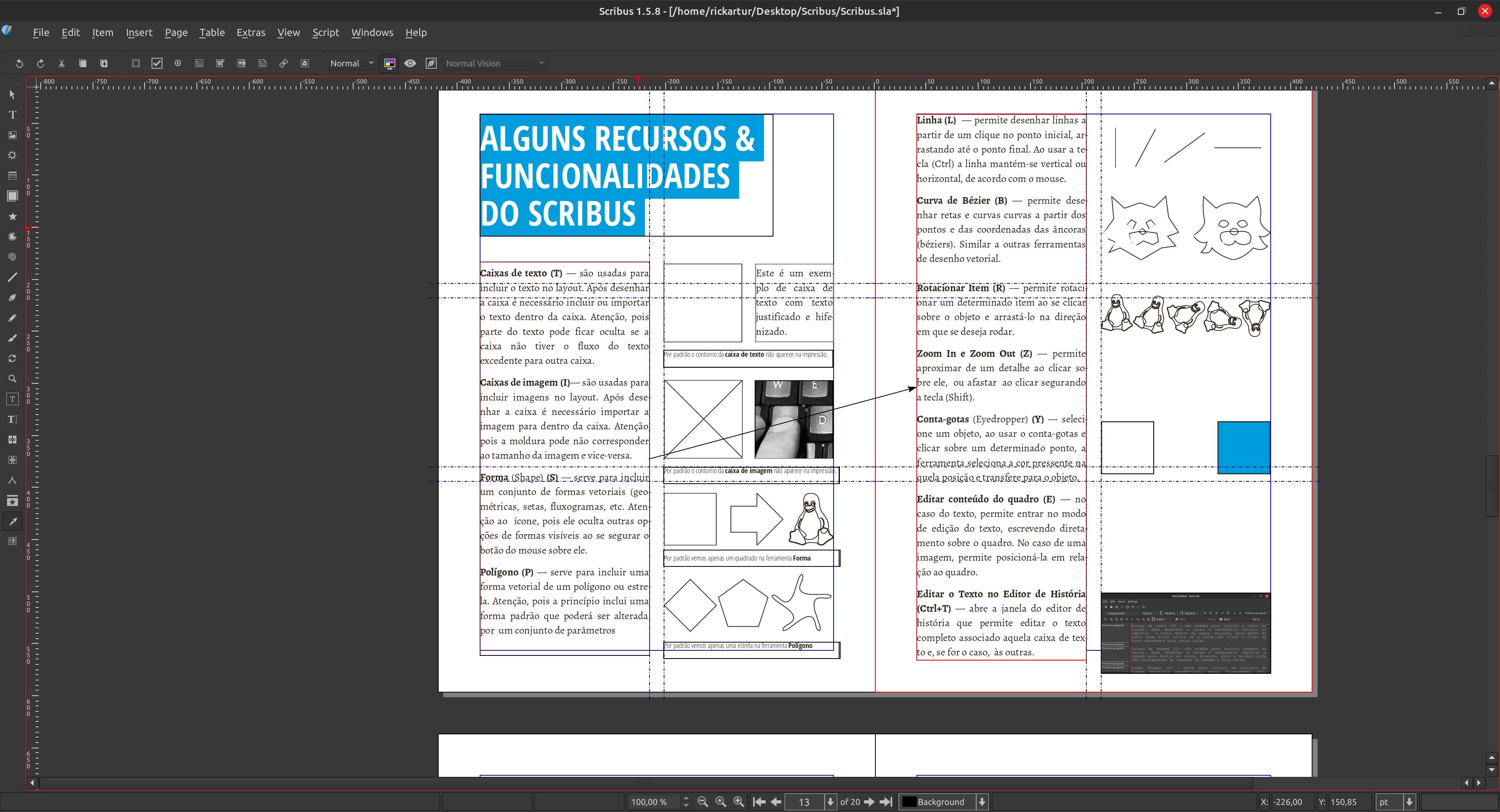Screen dimensions: 1500x812
Task: Go to last page button
Action: 886,801
